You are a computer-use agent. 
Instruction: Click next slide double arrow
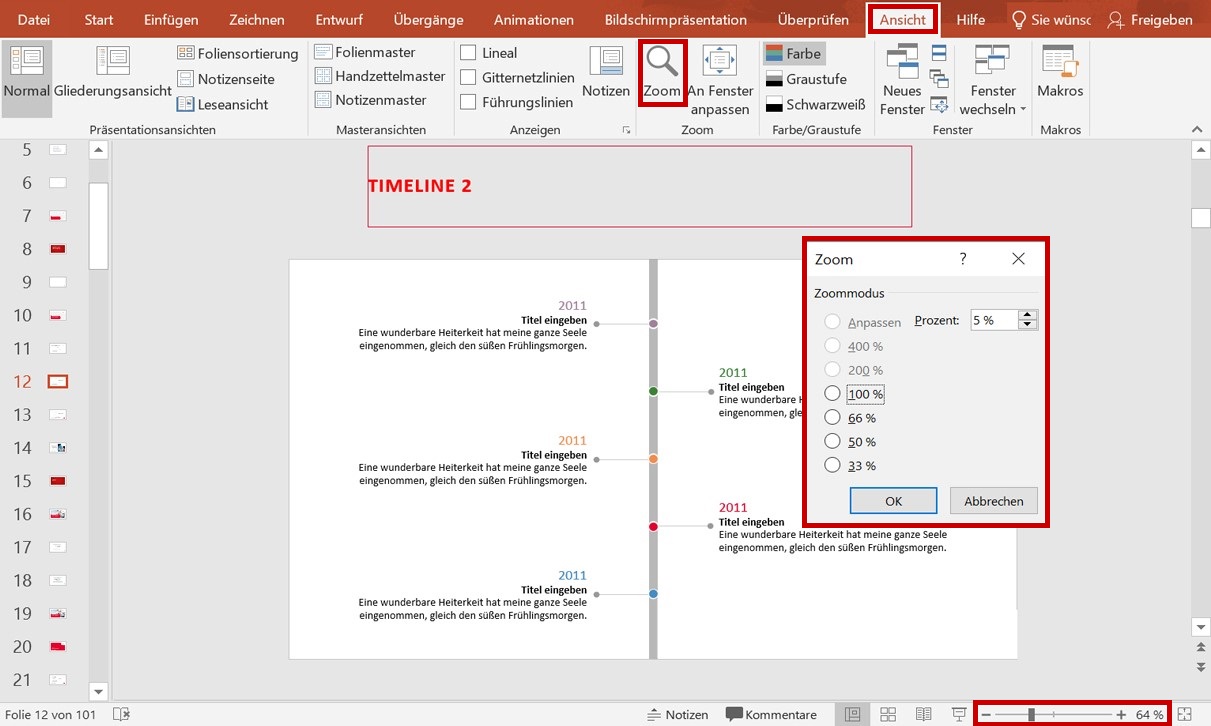coord(1200,666)
